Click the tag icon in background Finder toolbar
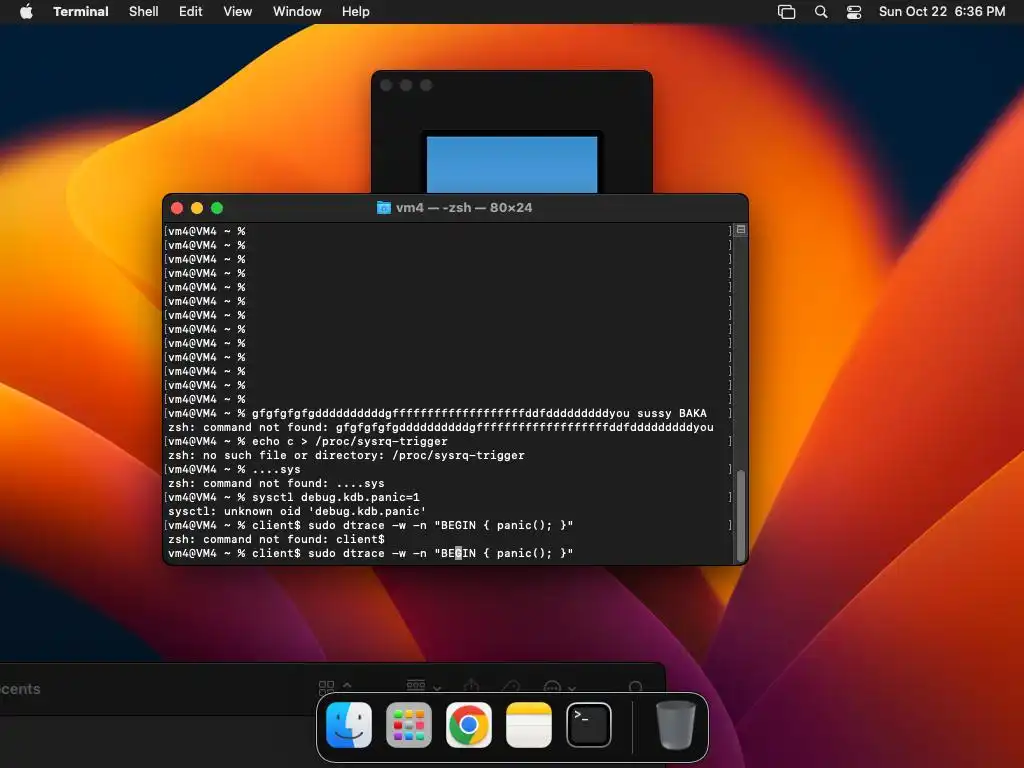This screenshot has height=768, width=1024. pyautogui.click(x=512, y=686)
